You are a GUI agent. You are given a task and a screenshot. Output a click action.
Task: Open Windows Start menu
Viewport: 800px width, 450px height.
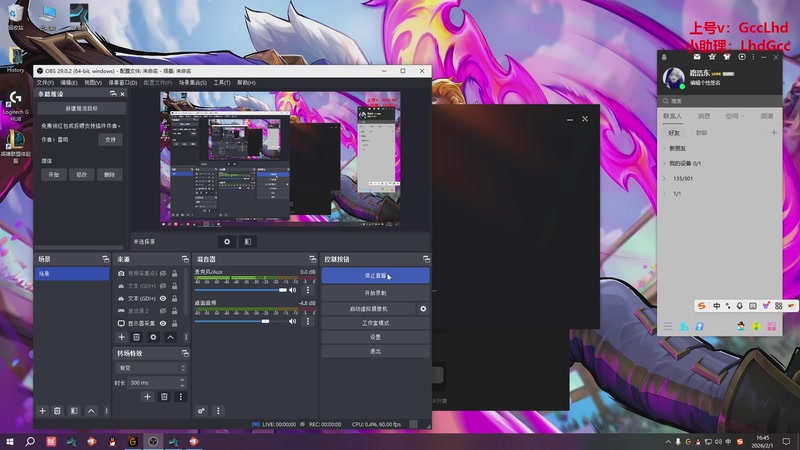(x=10, y=441)
